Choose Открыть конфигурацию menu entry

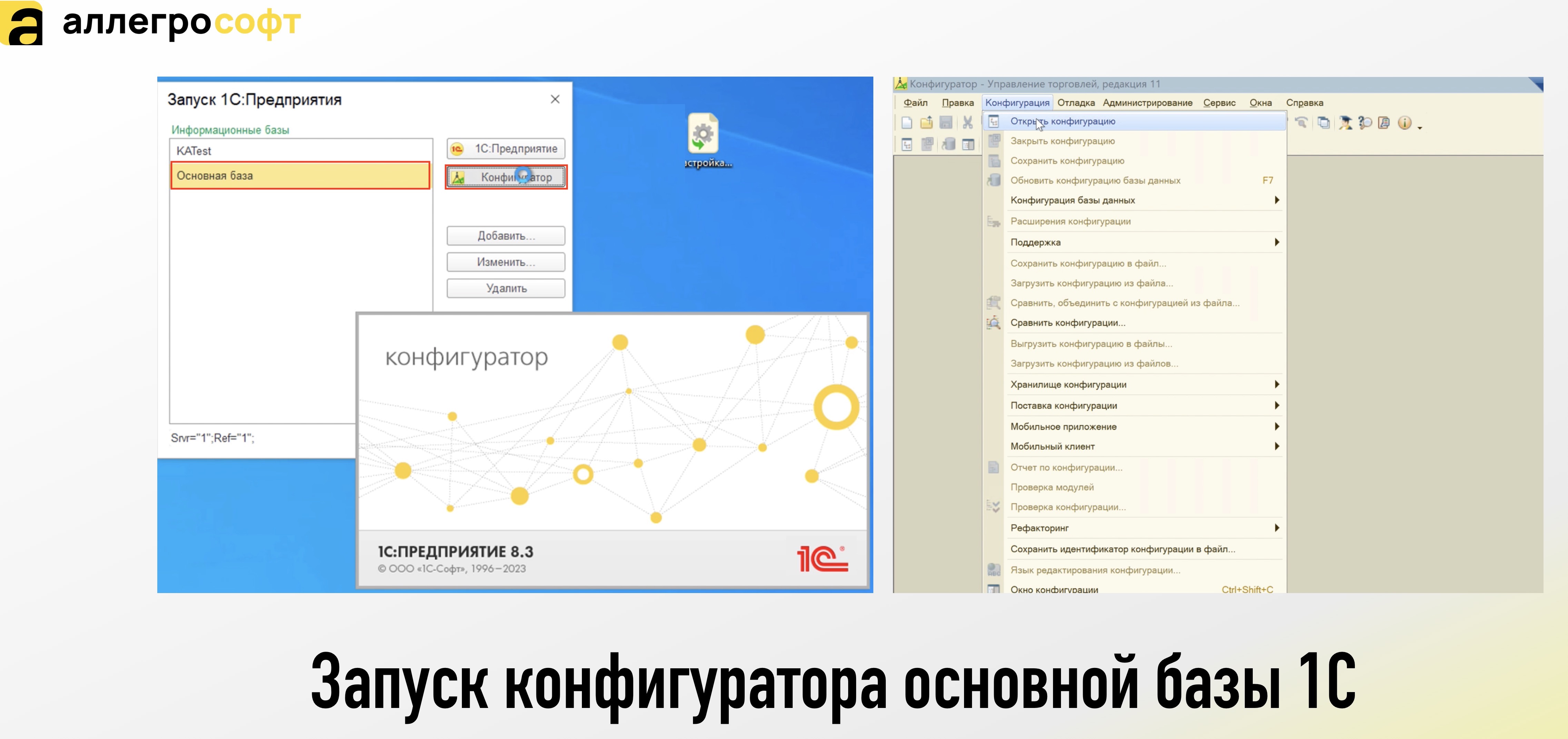coord(1135,121)
